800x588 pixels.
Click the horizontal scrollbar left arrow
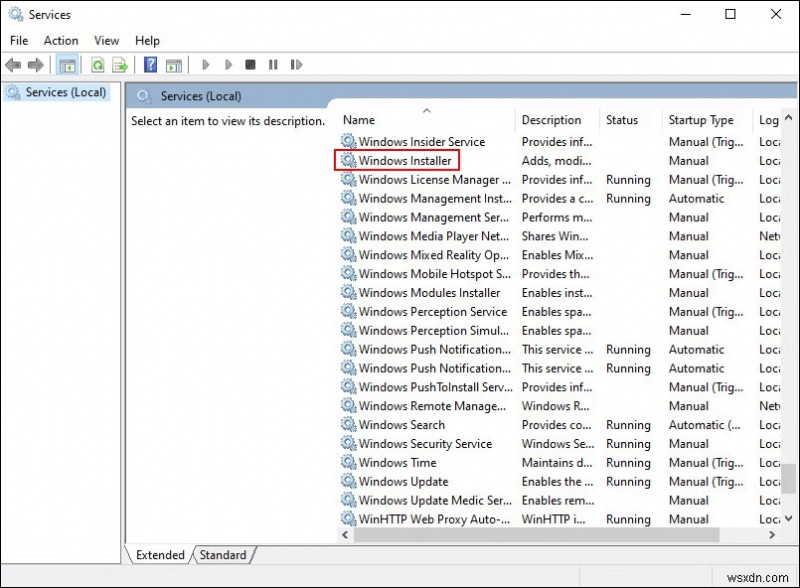[x=344, y=536]
